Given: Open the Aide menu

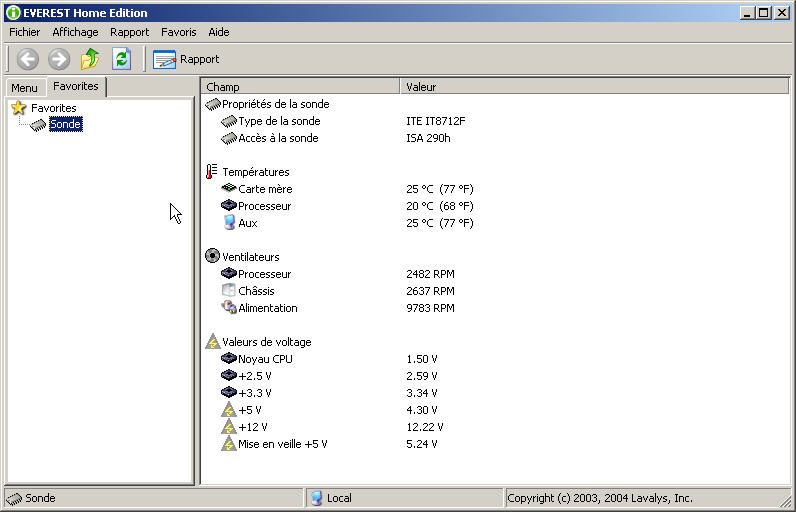Looking at the screenshot, I should point(219,32).
